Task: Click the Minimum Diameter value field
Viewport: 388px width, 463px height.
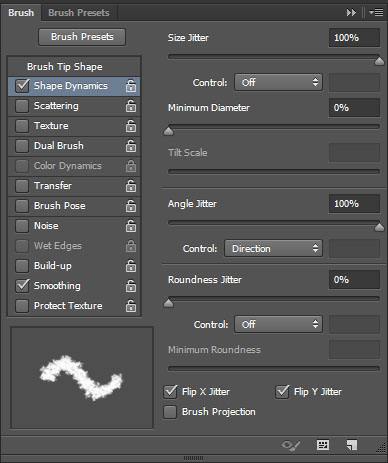Action: [354, 108]
